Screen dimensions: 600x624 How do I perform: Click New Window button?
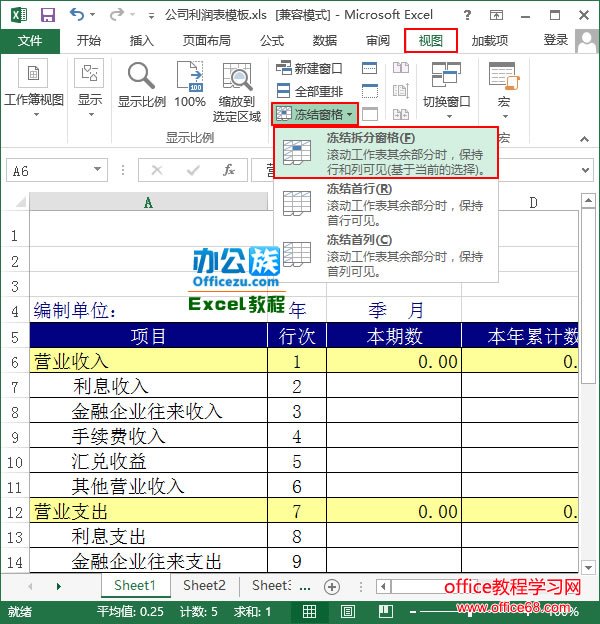coord(309,68)
